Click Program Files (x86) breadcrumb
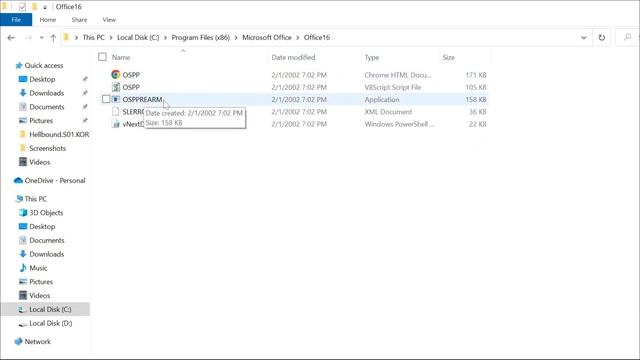 pyautogui.click(x=200, y=38)
